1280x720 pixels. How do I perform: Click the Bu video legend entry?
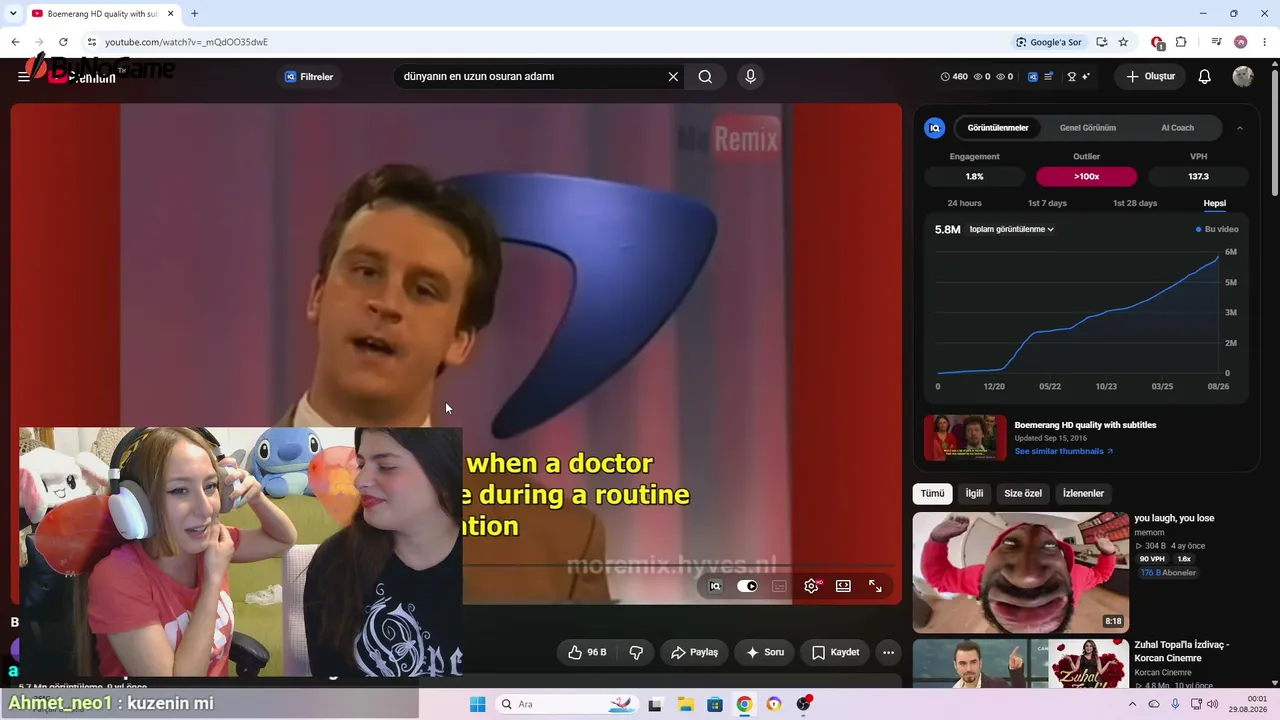(x=1217, y=229)
